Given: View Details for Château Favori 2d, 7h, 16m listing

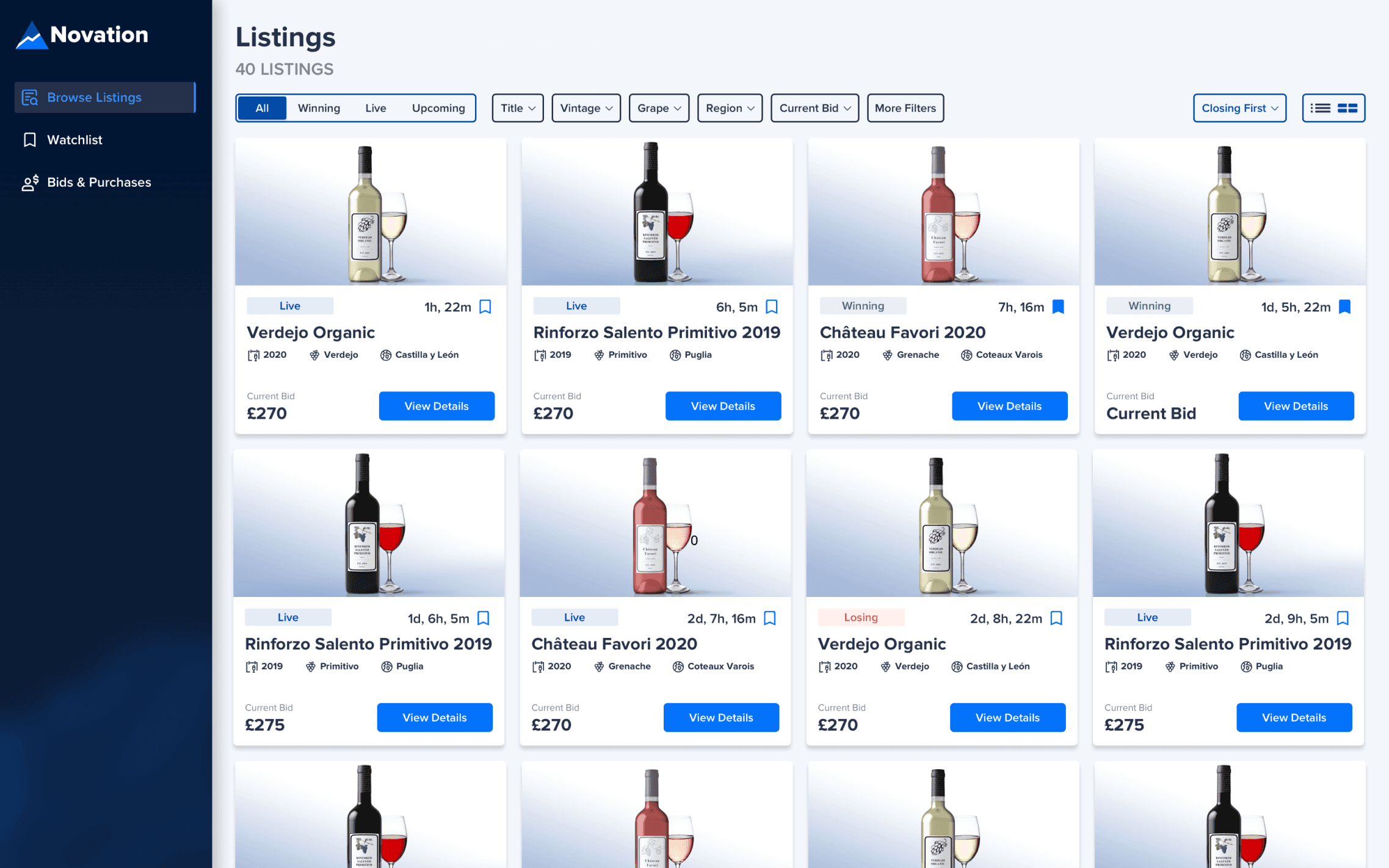Looking at the screenshot, I should [720, 717].
